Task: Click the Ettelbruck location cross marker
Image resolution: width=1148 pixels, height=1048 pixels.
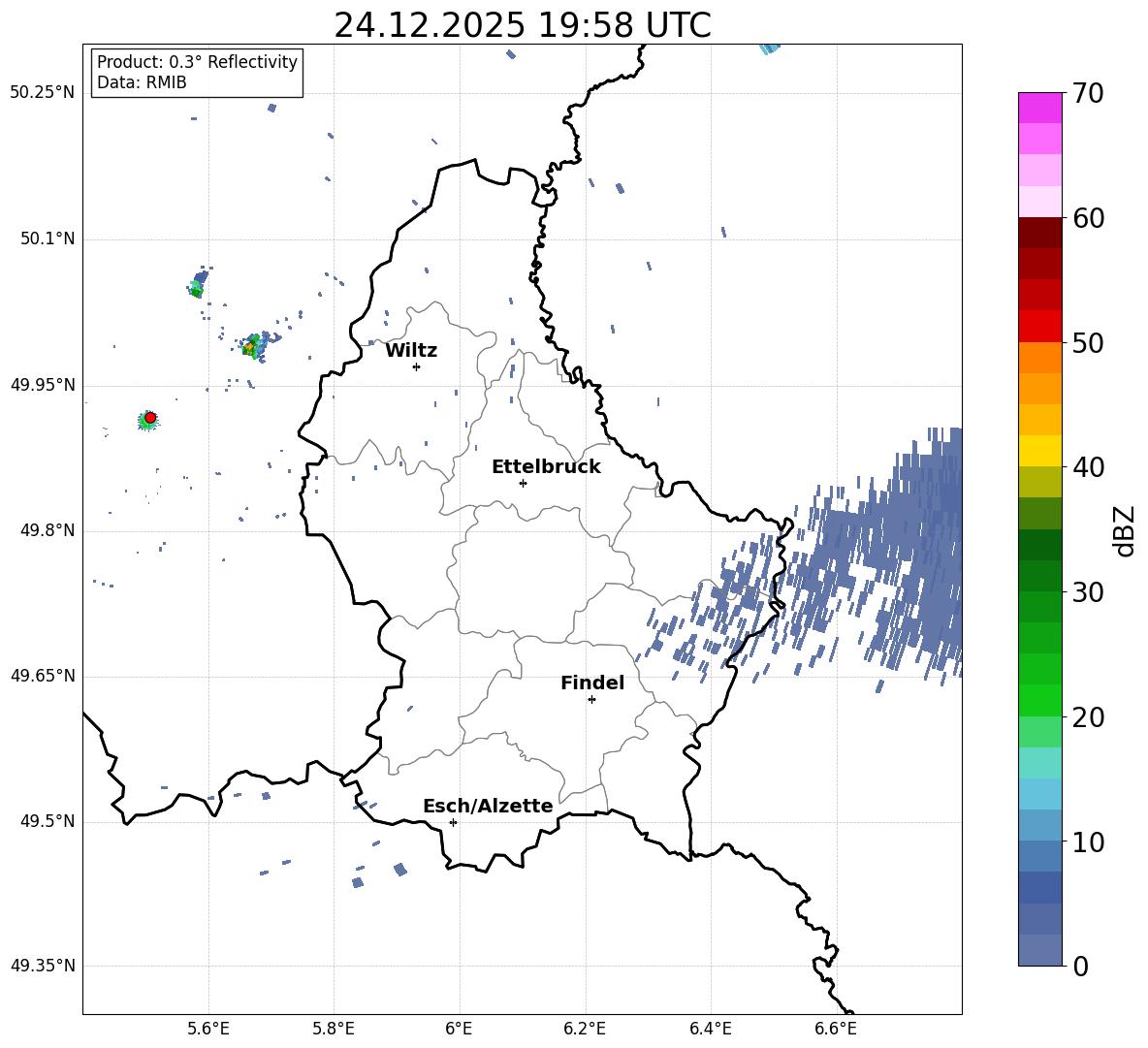Action: pos(523,483)
